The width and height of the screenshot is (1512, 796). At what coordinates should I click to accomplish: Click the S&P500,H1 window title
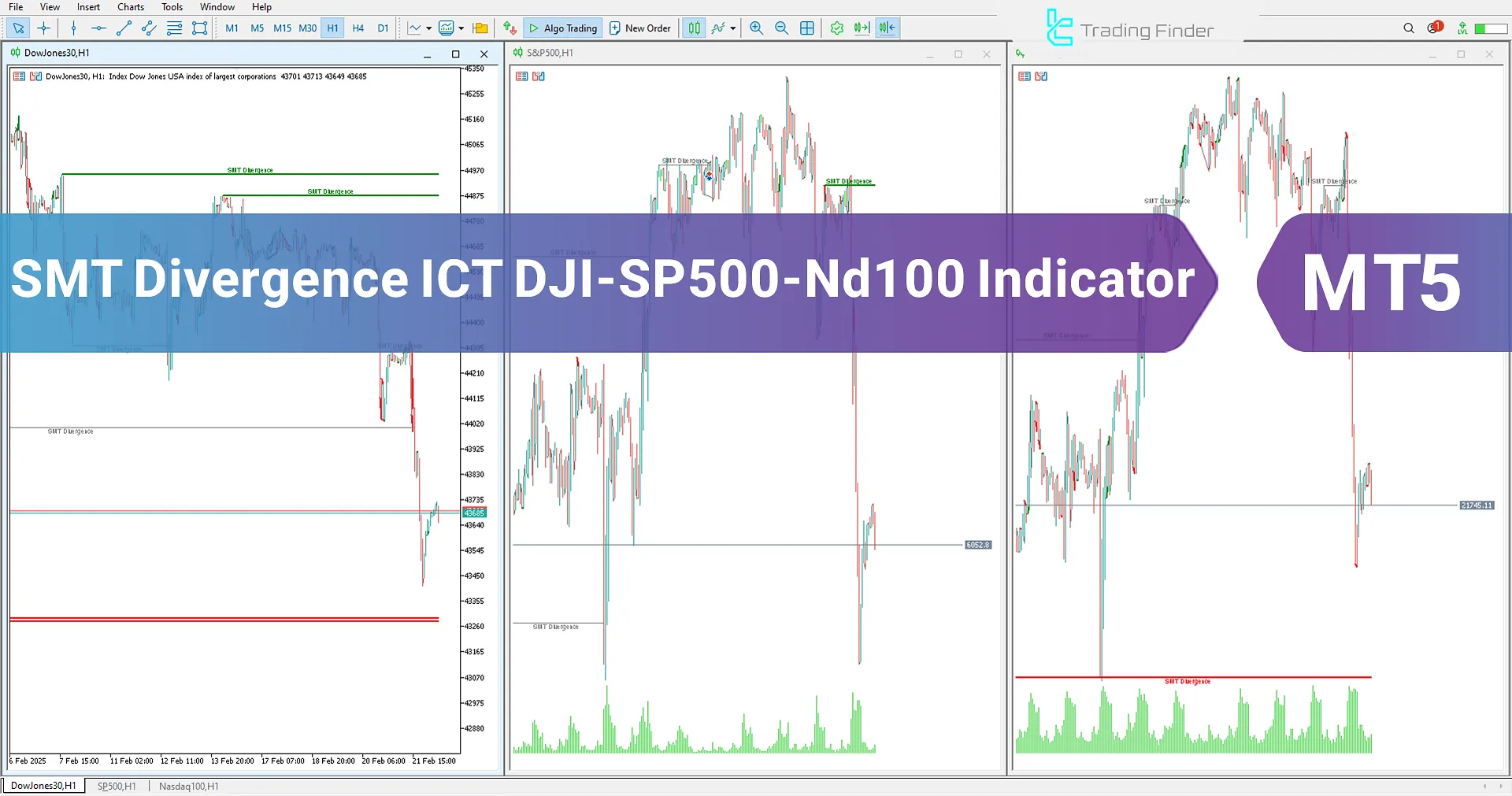click(x=550, y=53)
